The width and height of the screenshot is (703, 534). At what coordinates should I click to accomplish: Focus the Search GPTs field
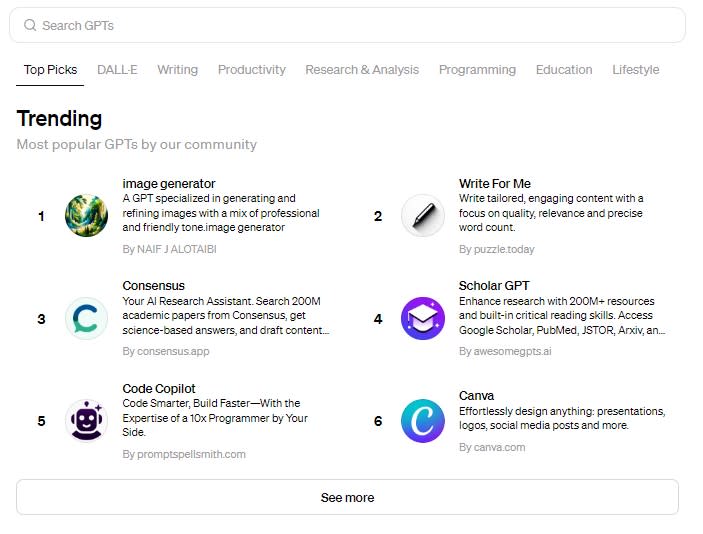[x=347, y=25]
